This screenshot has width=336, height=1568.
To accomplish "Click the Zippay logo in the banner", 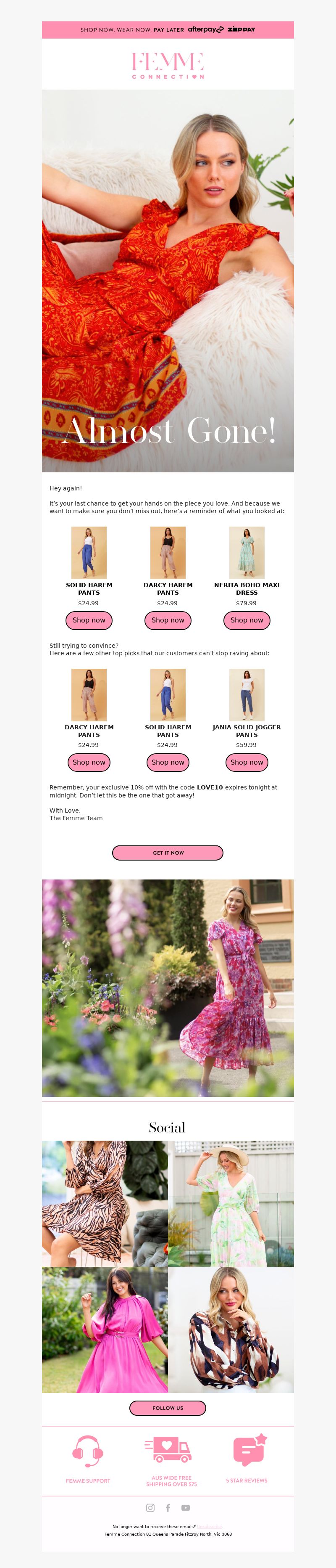I will click(x=241, y=29).
